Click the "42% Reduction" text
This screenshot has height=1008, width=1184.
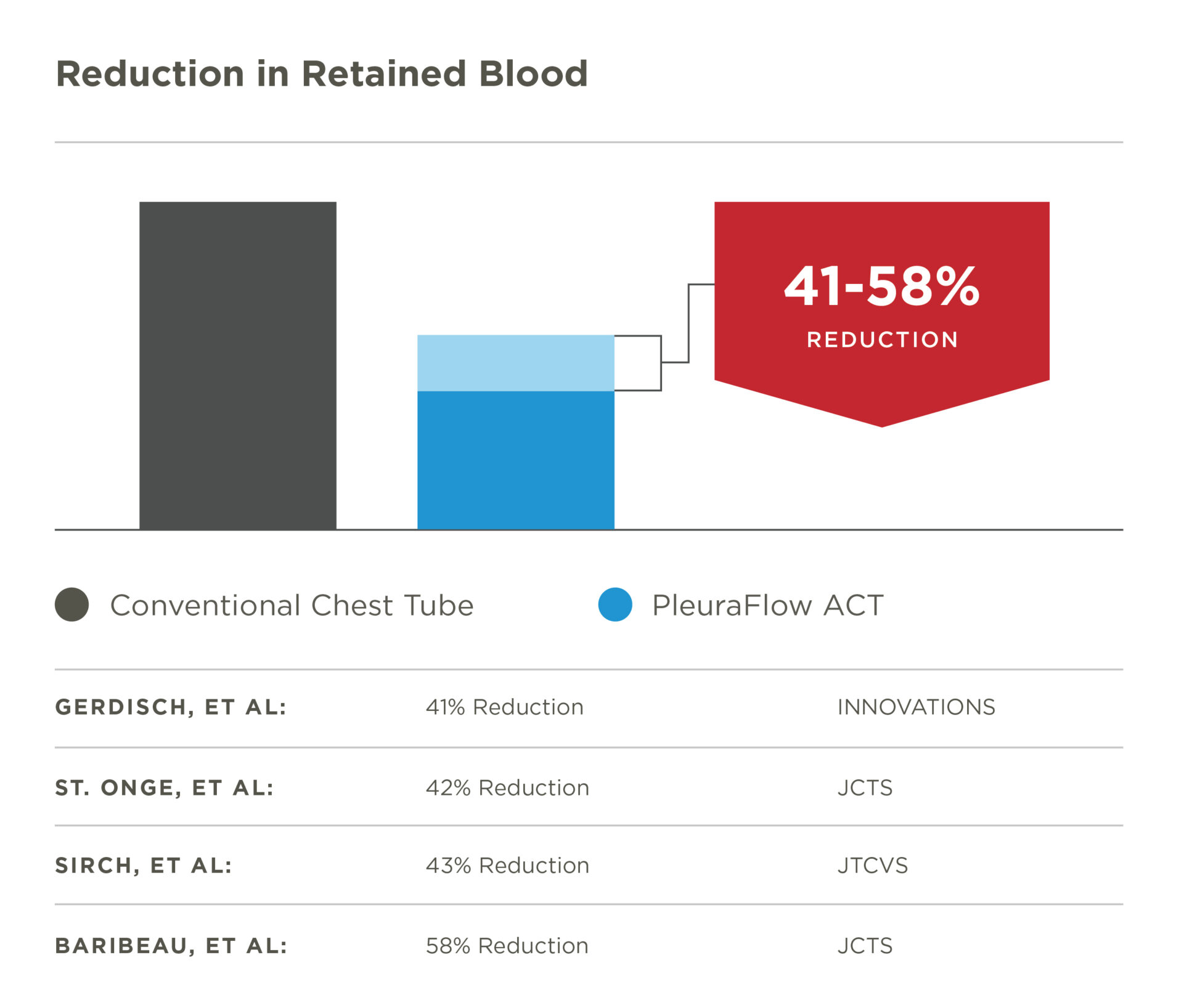tap(507, 787)
